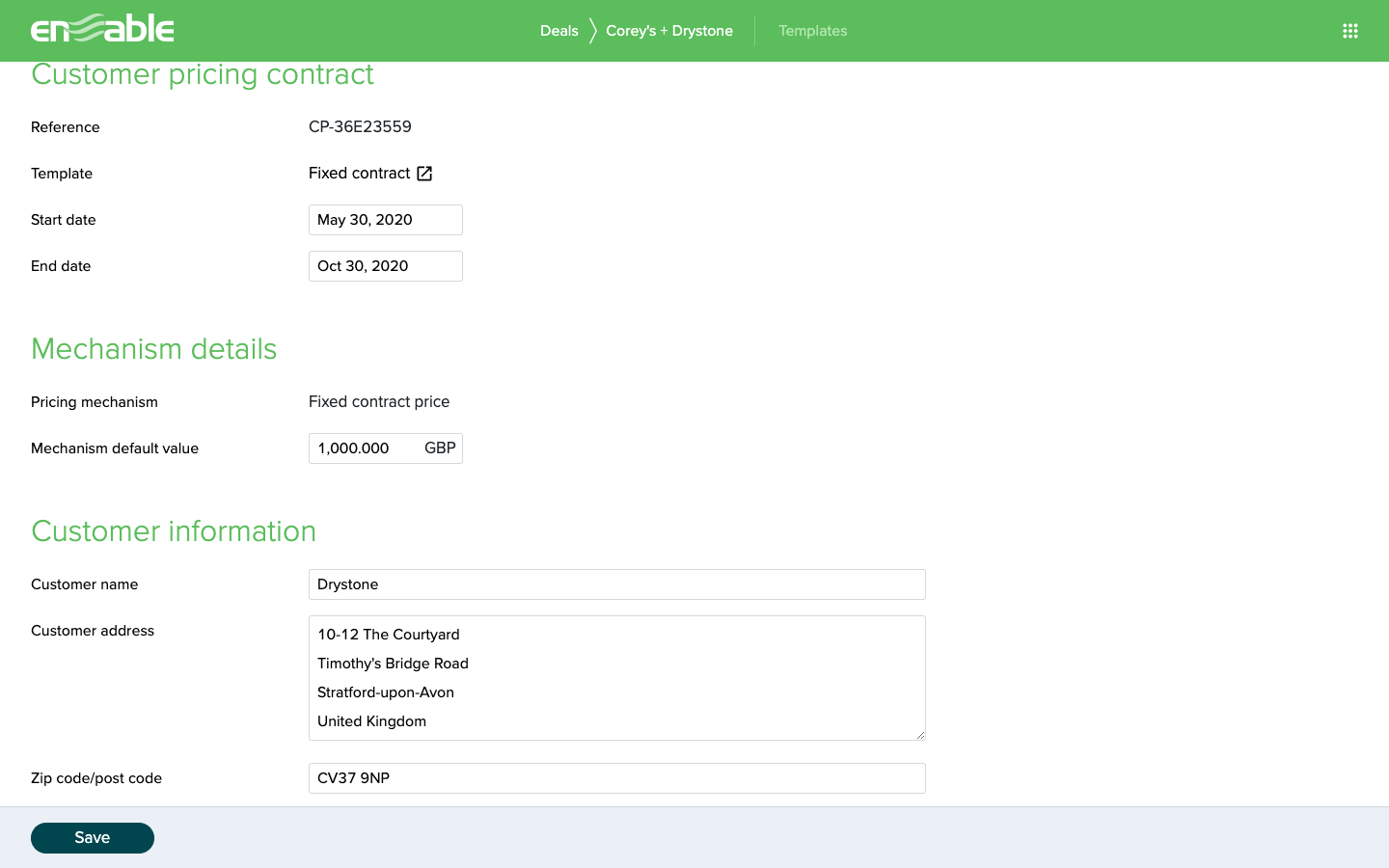Open Start date field May 30, 2020
The image size is (1389, 868).
386,220
